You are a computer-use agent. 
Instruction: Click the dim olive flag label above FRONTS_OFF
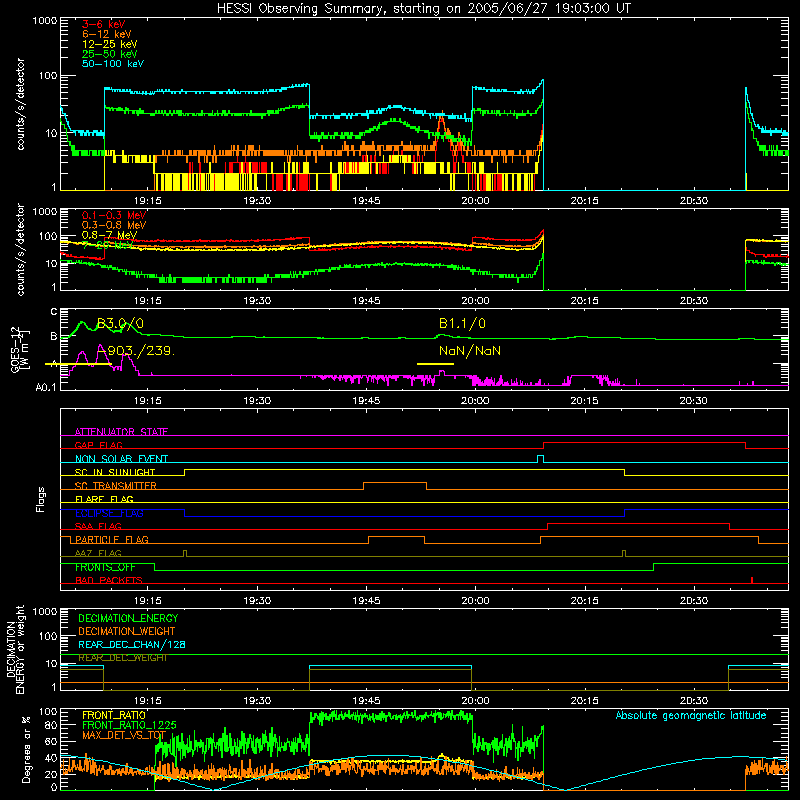point(98,553)
